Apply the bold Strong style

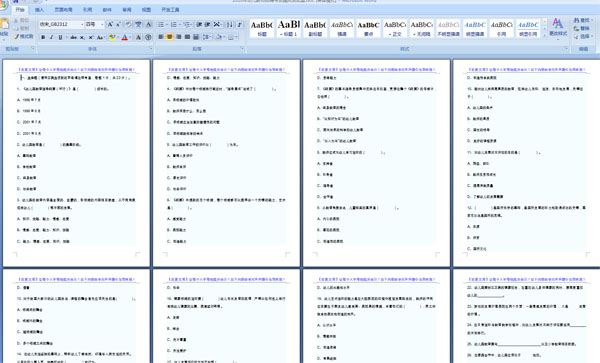pos(368,29)
